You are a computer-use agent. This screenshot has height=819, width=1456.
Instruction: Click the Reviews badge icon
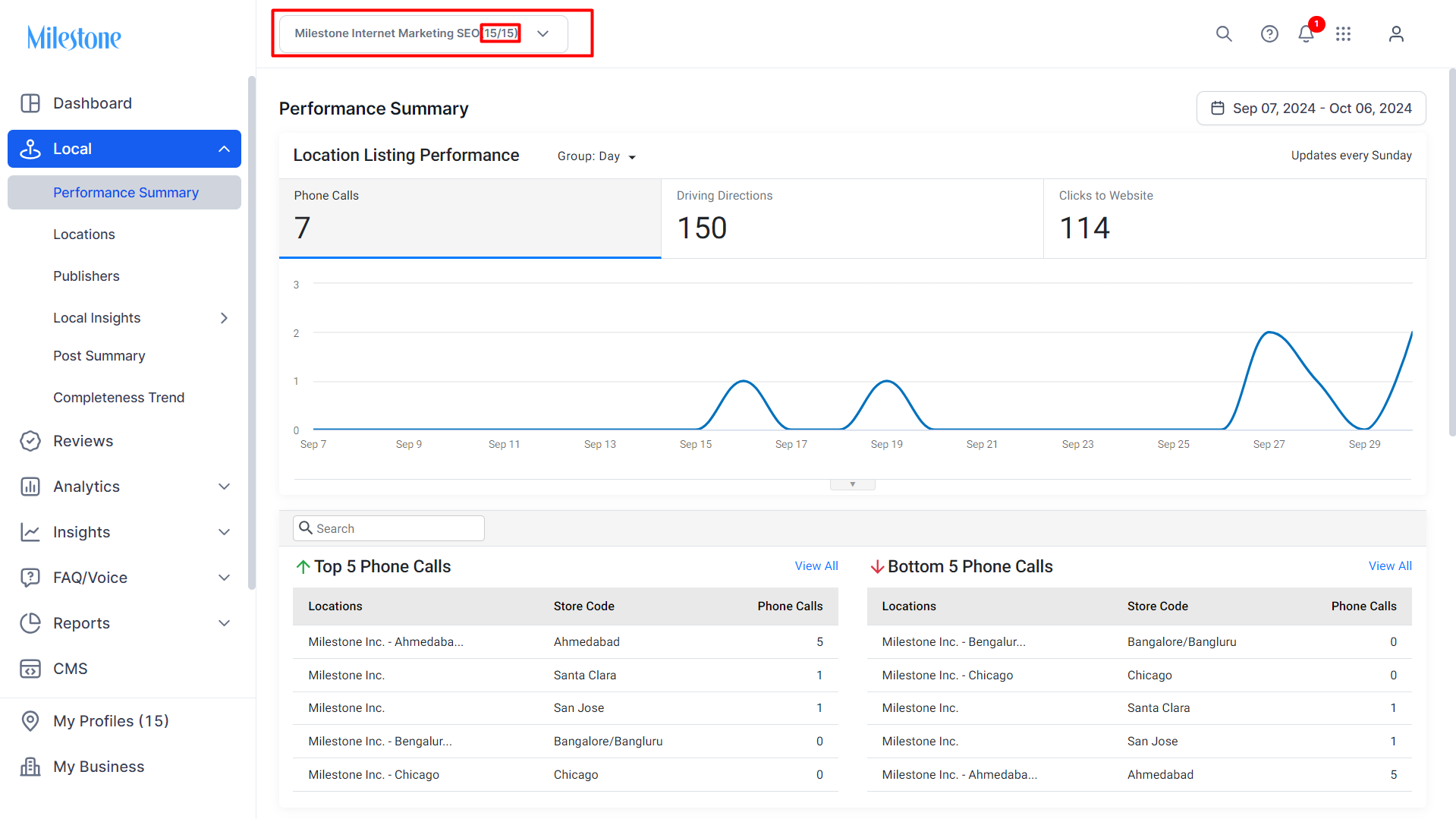pyautogui.click(x=30, y=441)
